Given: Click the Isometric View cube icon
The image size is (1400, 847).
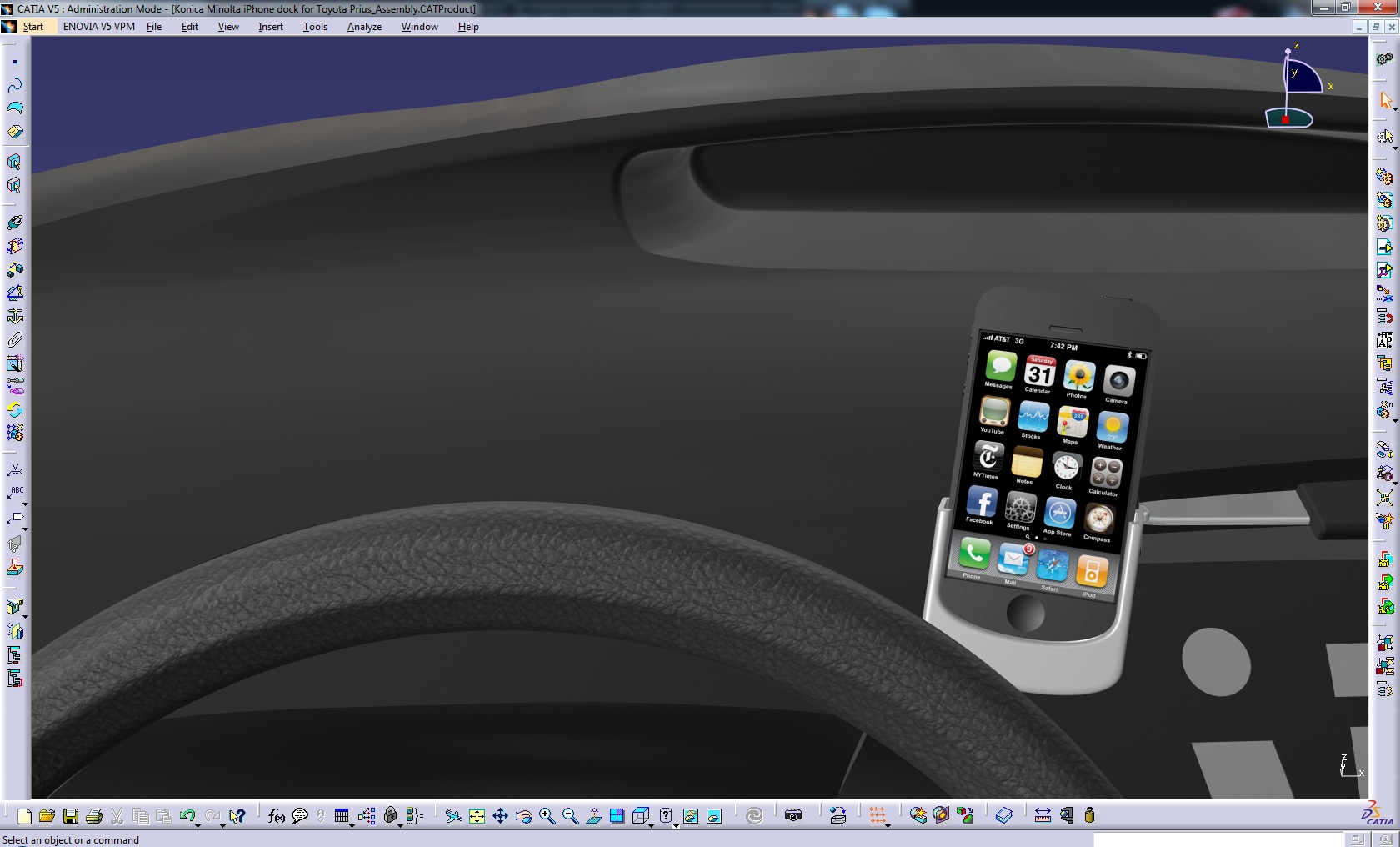Looking at the screenshot, I should pos(640,816).
